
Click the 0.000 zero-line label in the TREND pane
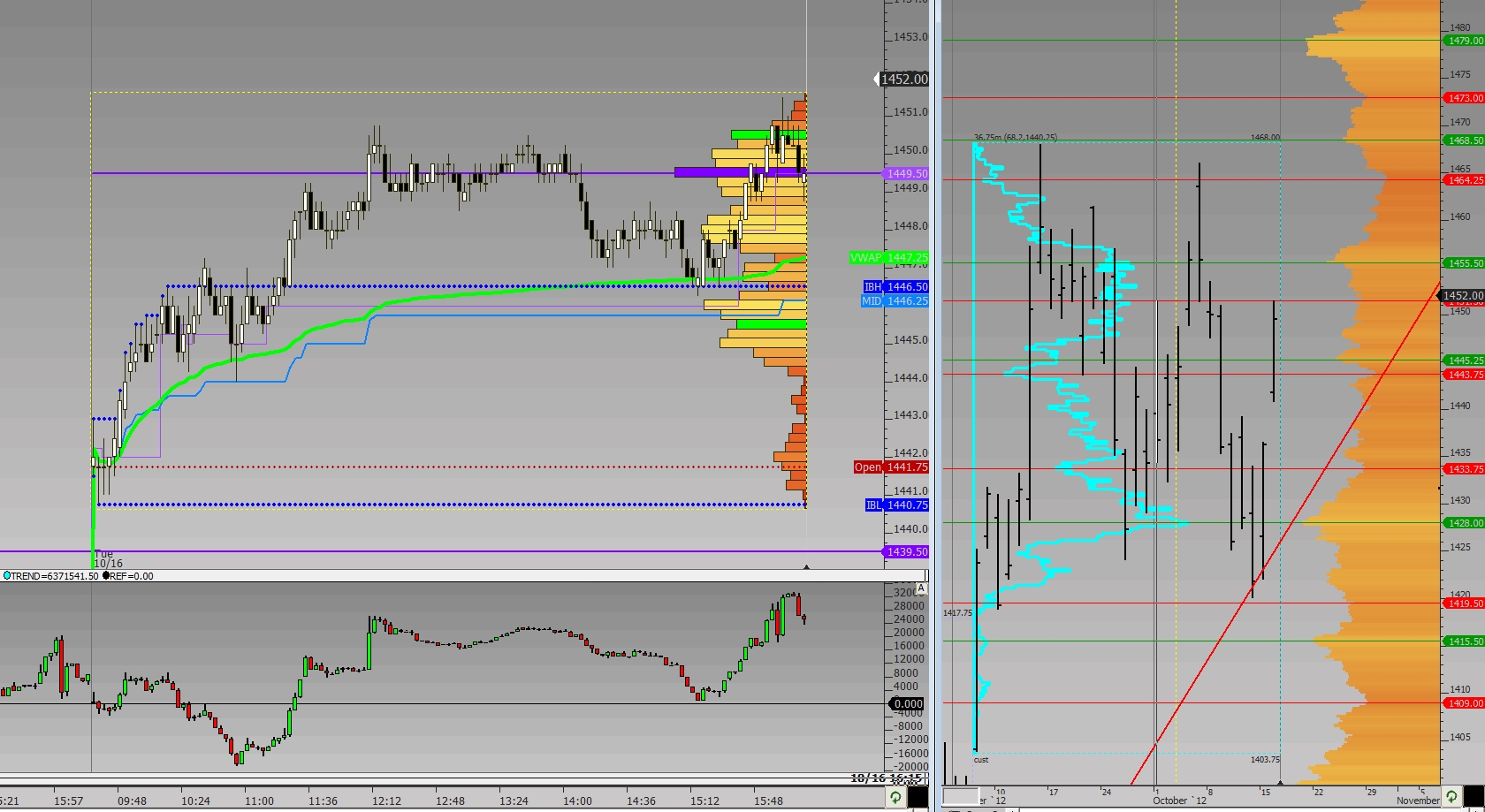point(907,704)
